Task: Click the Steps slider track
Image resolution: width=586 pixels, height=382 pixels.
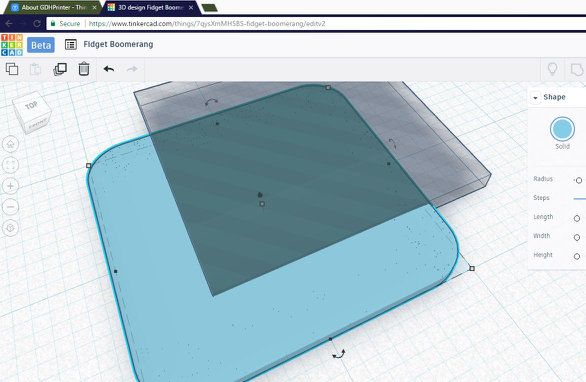Action: [x=580, y=199]
